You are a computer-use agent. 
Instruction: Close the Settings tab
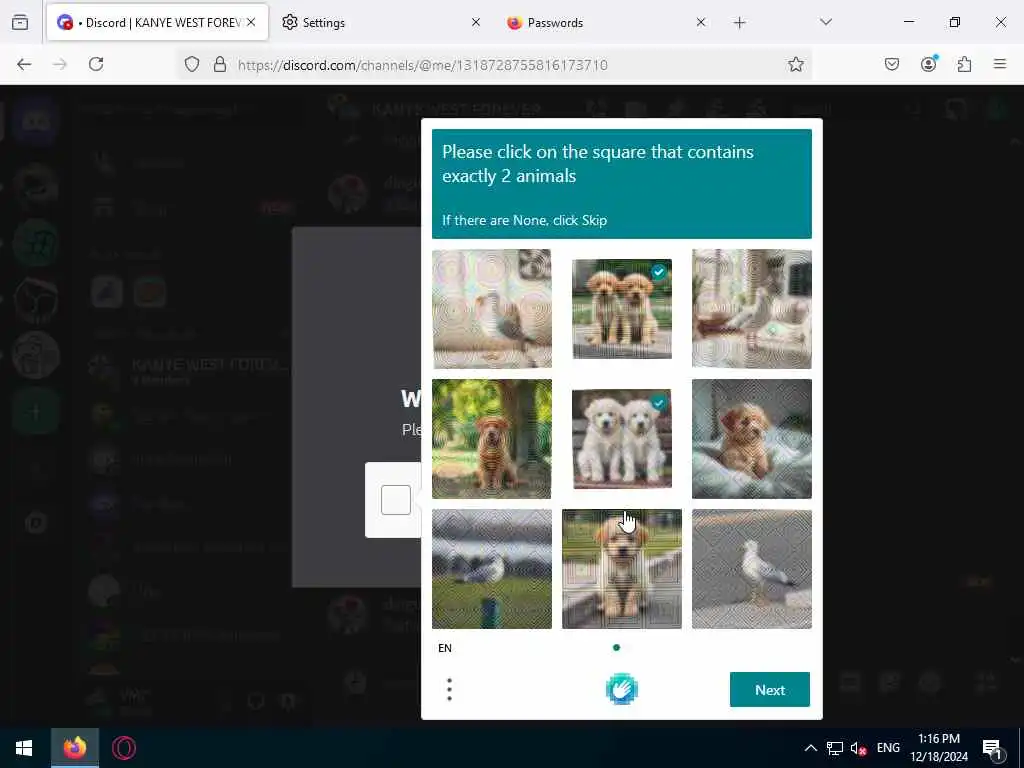tap(475, 22)
